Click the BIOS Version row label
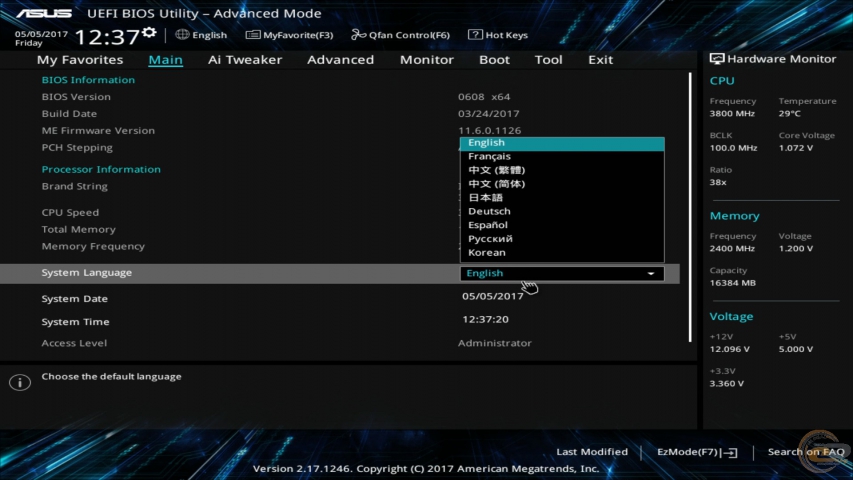The image size is (853, 480). (x=76, y=97)
